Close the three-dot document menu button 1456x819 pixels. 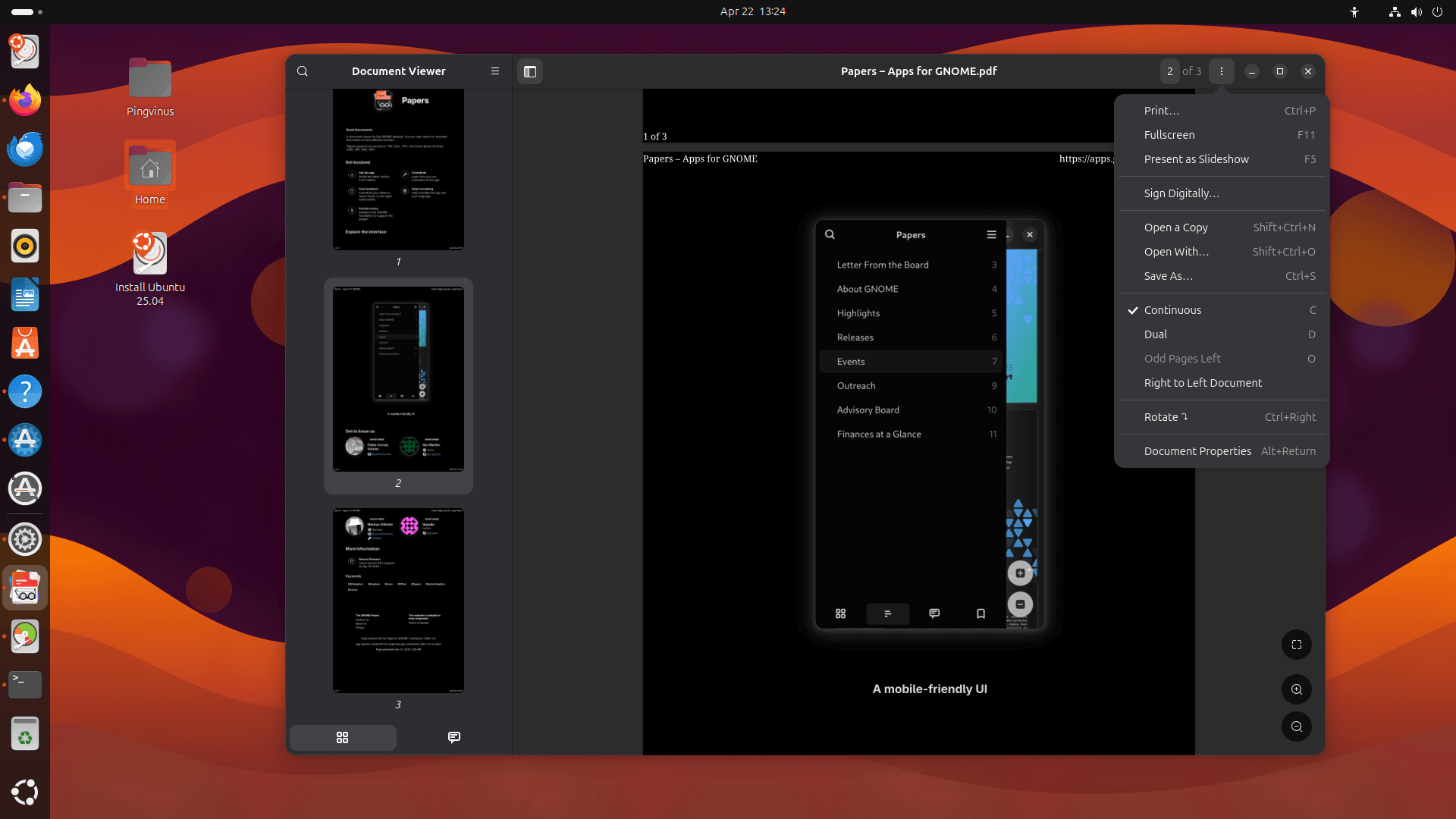click(x=1222, y=71)
